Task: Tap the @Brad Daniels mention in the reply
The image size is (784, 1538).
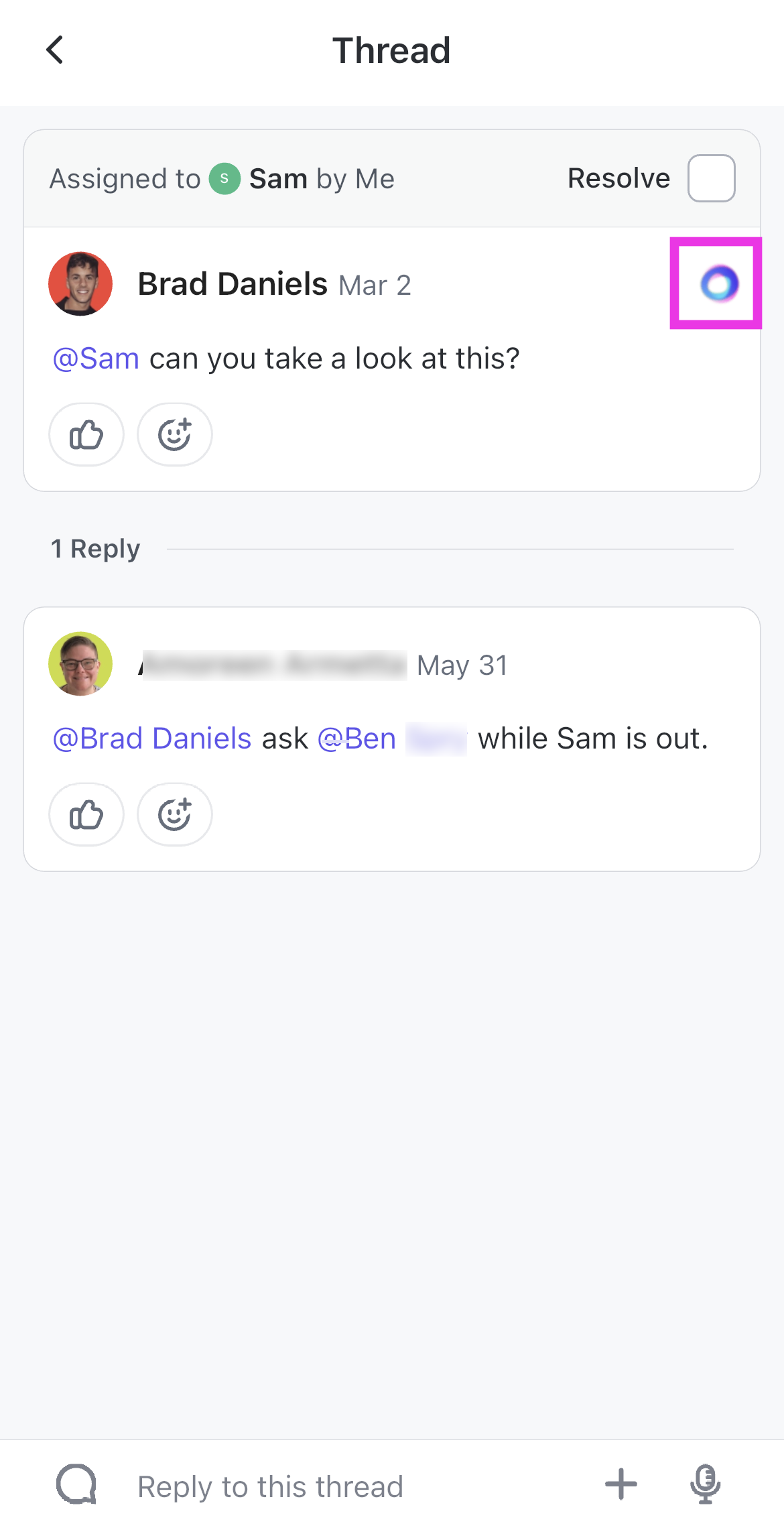Action: coord(152,739)
